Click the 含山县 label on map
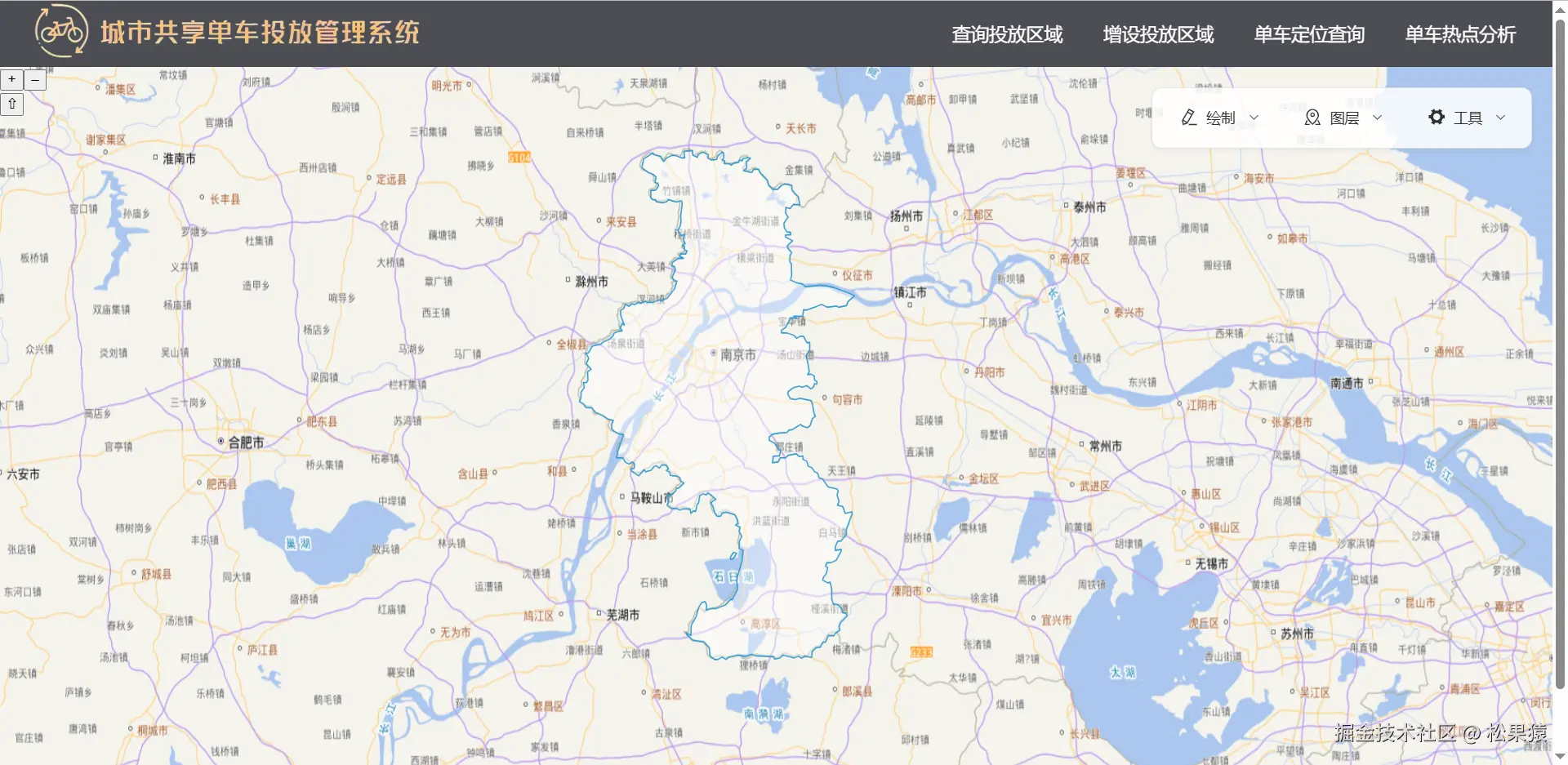The height and width of the screenshot is (765, 1568). (x=473, y=474)
